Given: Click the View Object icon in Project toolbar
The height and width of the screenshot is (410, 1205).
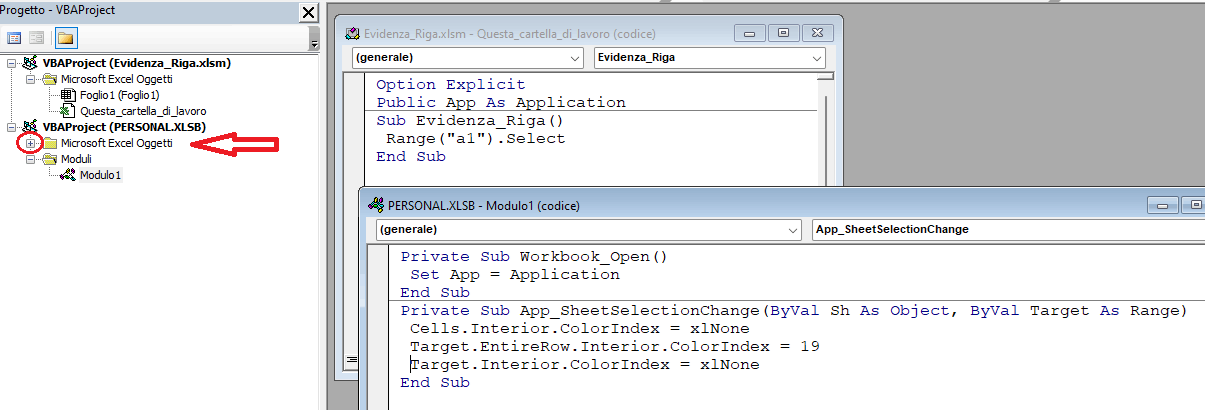Looking at the screenshot, I should point(36,38).
